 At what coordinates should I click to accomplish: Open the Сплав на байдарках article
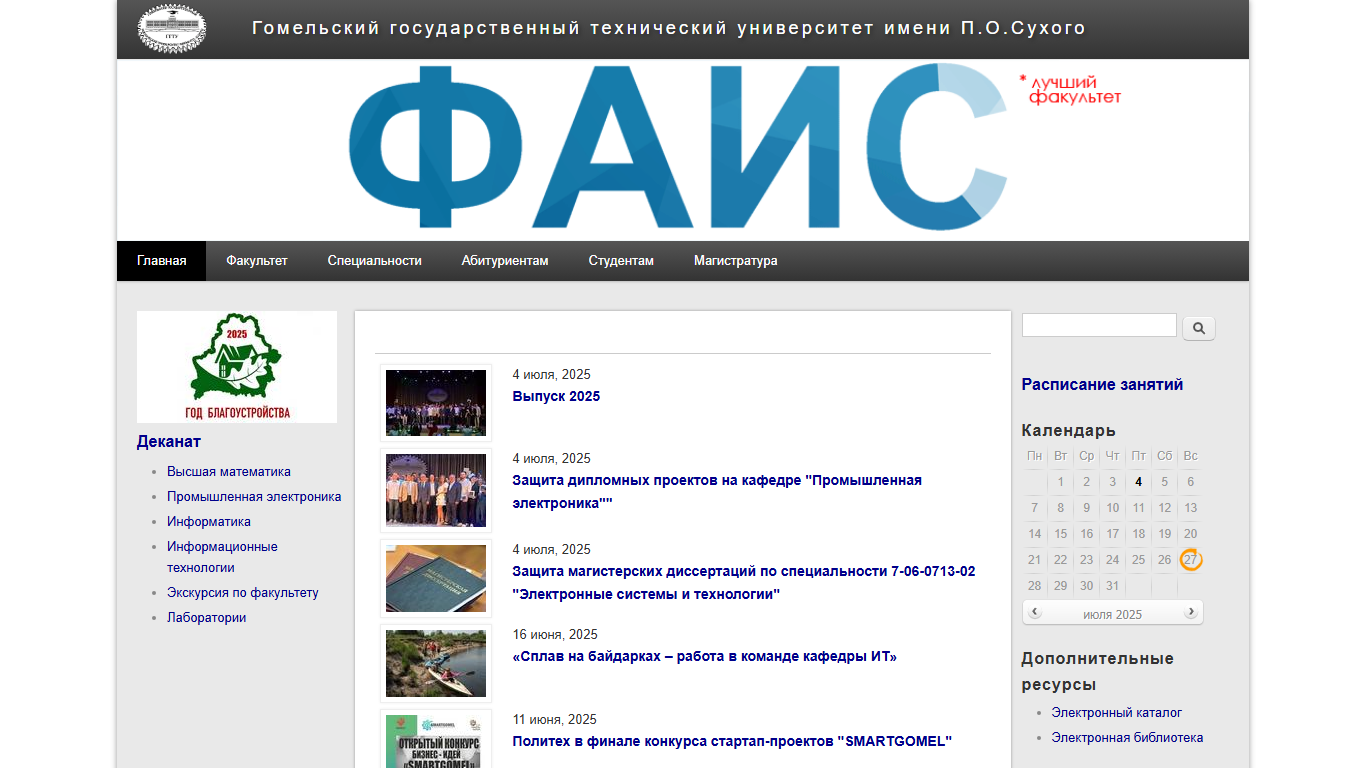click(705, 657)
